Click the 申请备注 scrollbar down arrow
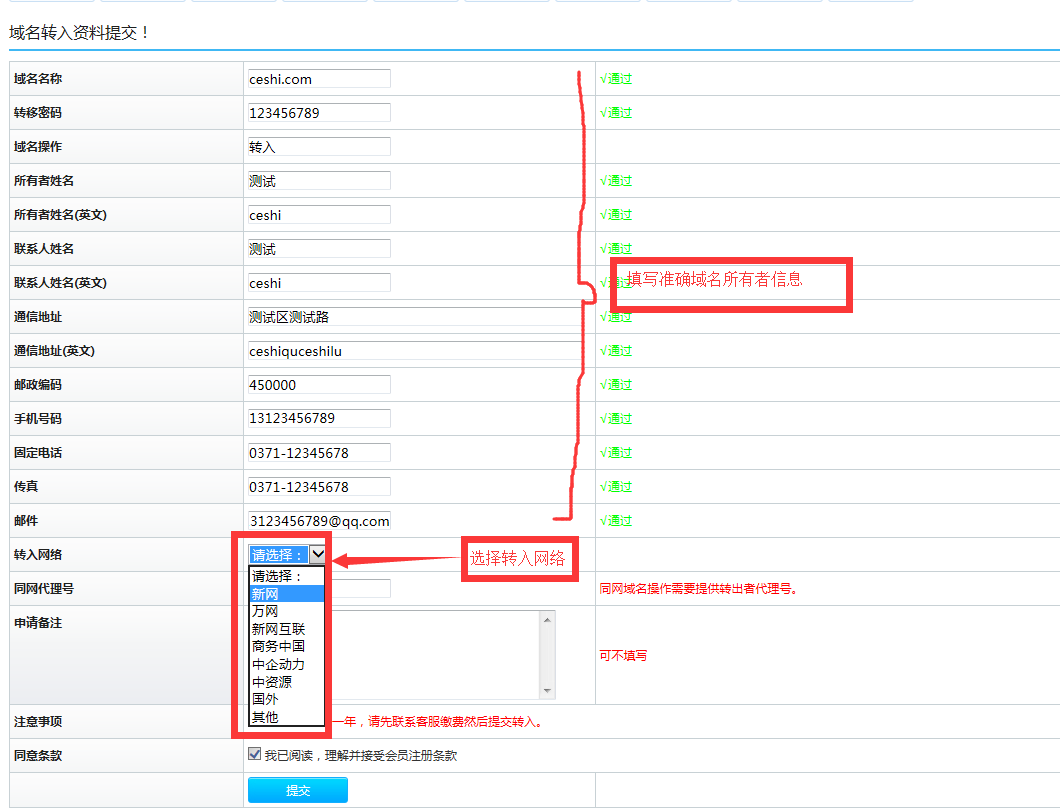 click(547, 691)
